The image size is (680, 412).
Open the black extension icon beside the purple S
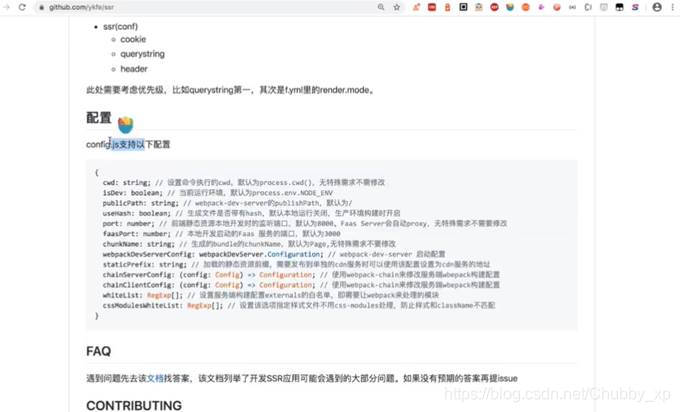tap(619, 7)
